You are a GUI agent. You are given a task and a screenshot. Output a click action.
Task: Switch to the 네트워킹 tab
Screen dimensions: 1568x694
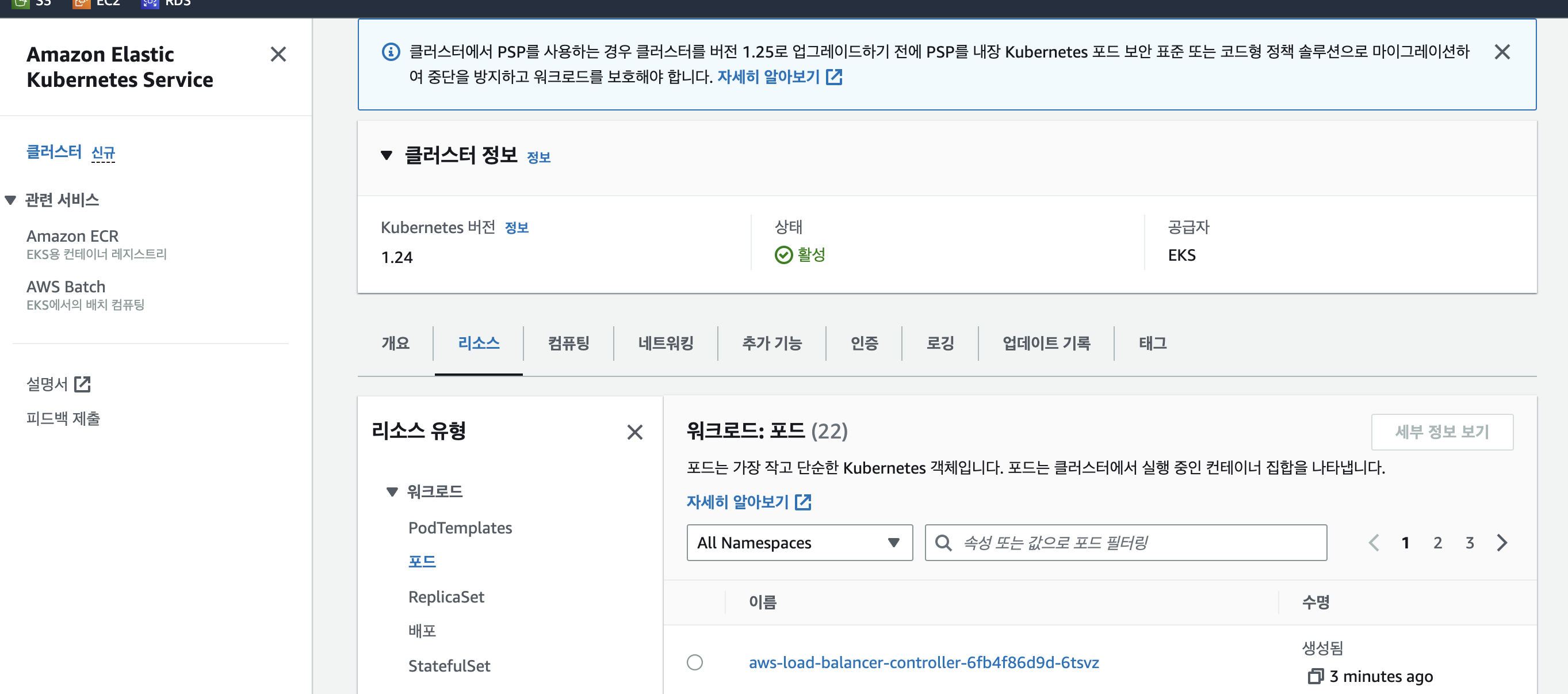666,344
